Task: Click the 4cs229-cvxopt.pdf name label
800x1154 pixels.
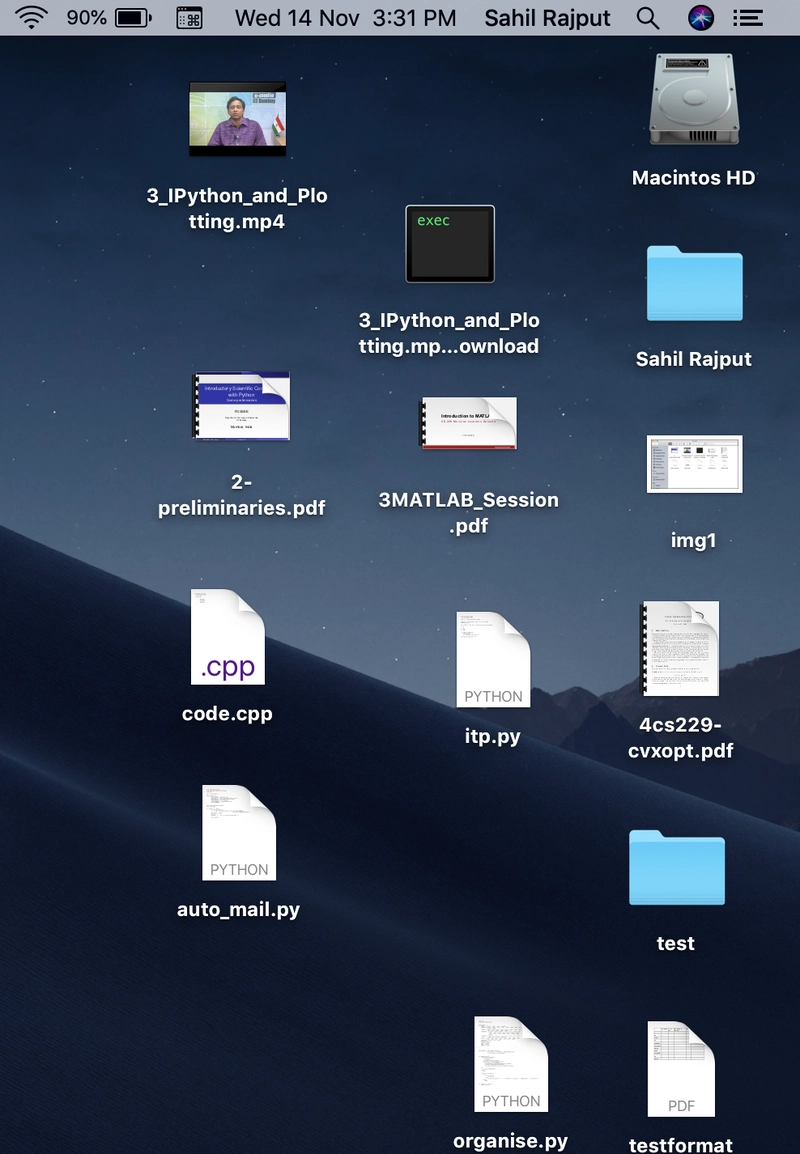Action: (681, 737)
